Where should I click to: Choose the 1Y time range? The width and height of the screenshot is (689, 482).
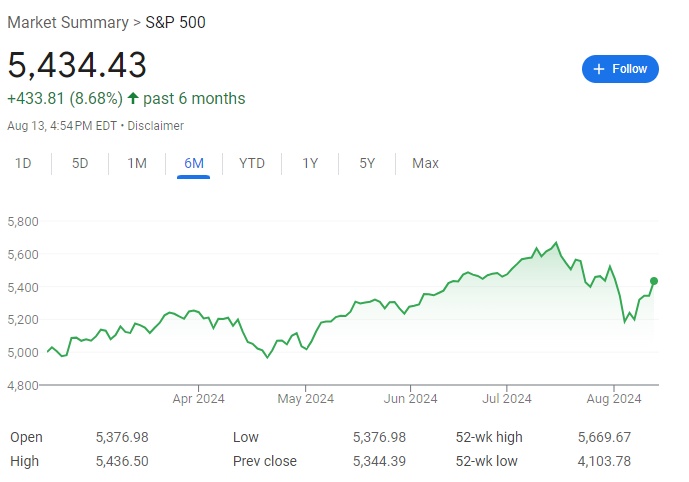tap(310, 163)
